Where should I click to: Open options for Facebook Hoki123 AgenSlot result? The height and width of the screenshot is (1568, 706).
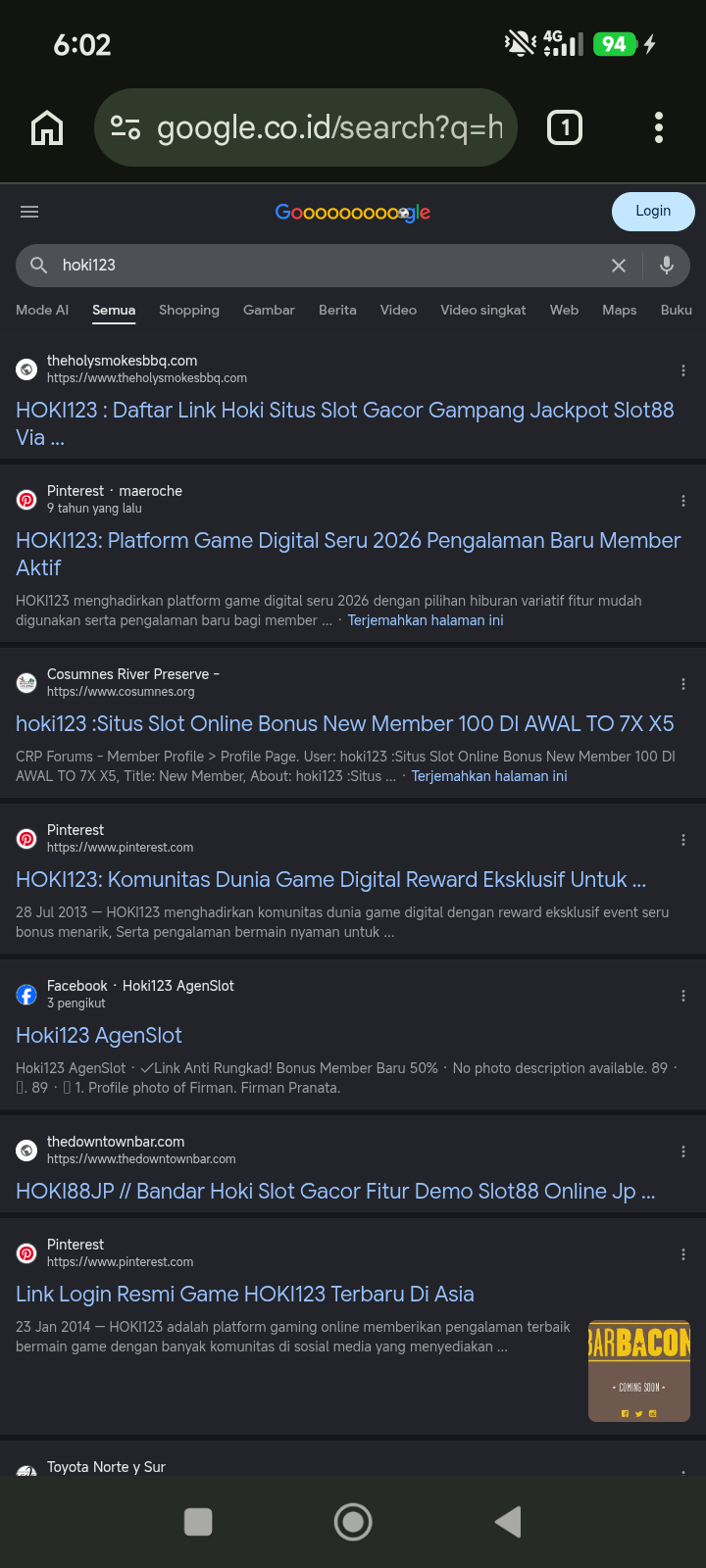pos(683,996)
